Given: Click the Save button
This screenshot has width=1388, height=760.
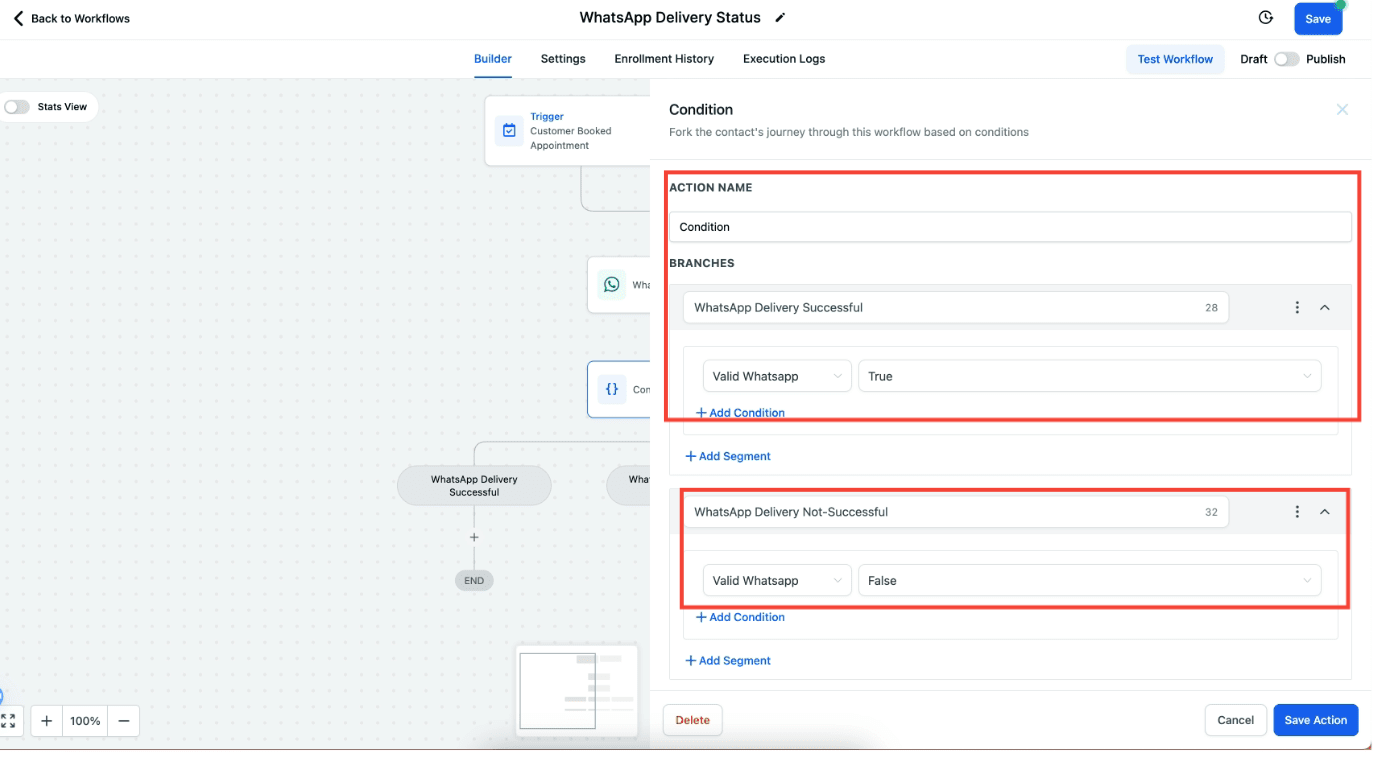Looking at the screenshot, I should click(1318, 19).
